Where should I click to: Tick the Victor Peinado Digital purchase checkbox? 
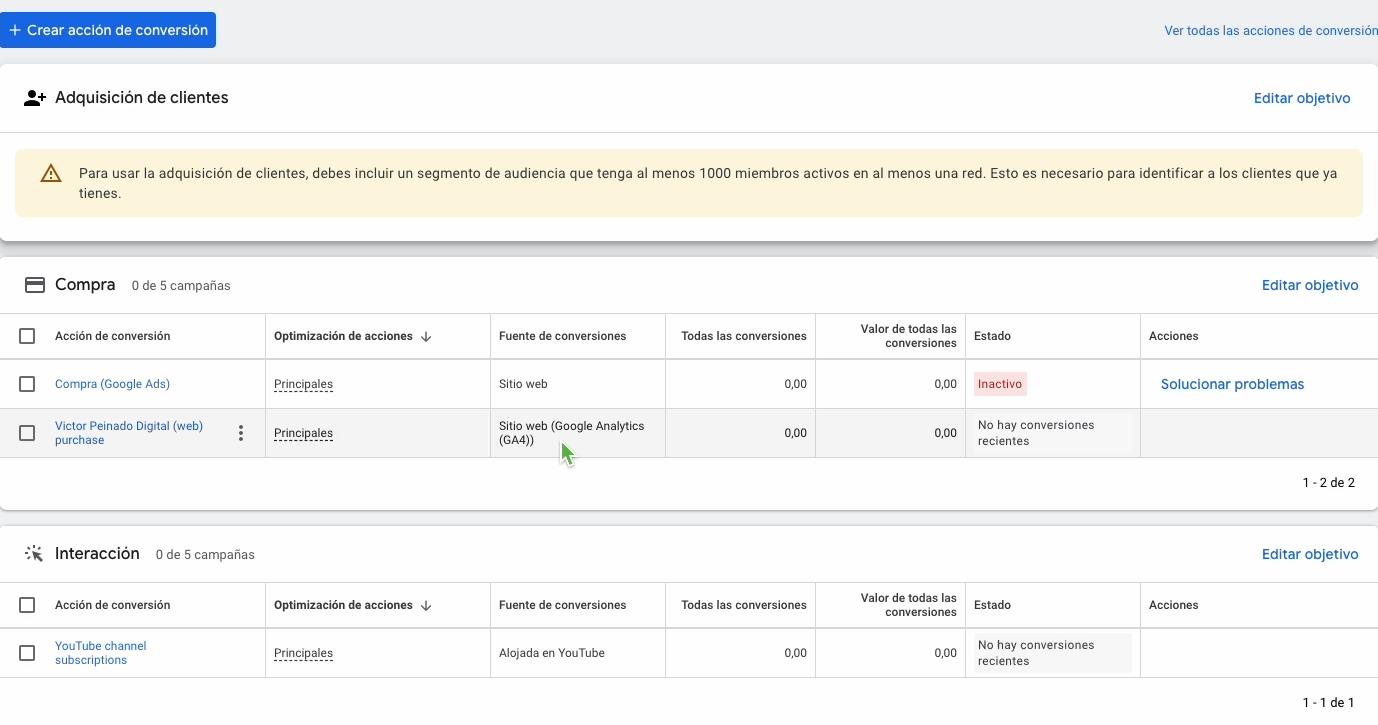[x=27, y=433]
